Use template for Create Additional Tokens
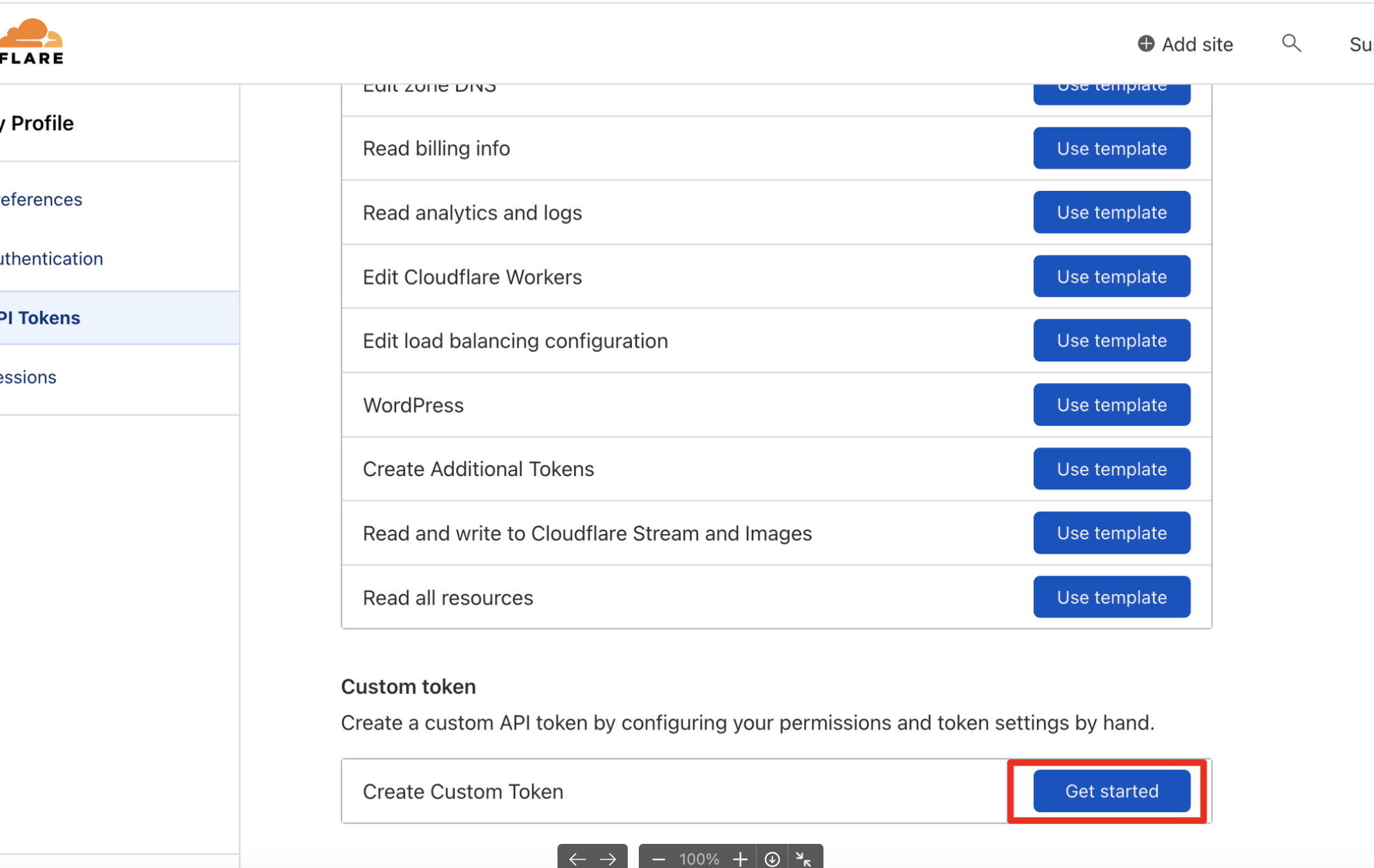Viewport: 1374px width, 868px height. pos(1111,468)
